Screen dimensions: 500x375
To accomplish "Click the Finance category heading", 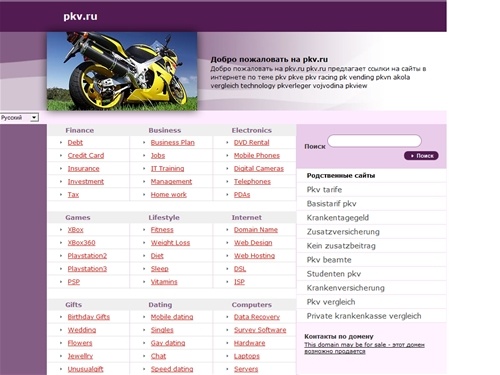I will (80, 130).
